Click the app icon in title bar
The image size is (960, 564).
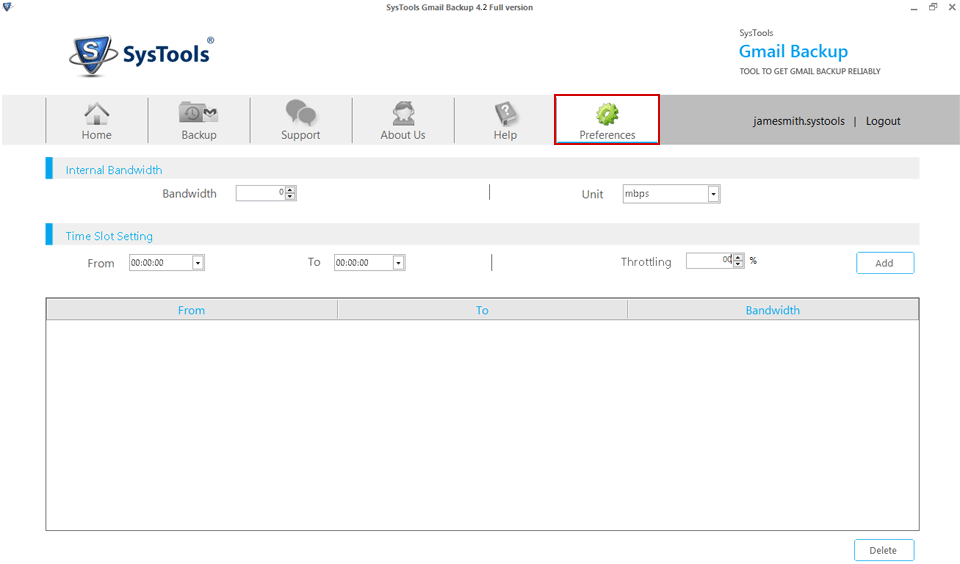7,7
